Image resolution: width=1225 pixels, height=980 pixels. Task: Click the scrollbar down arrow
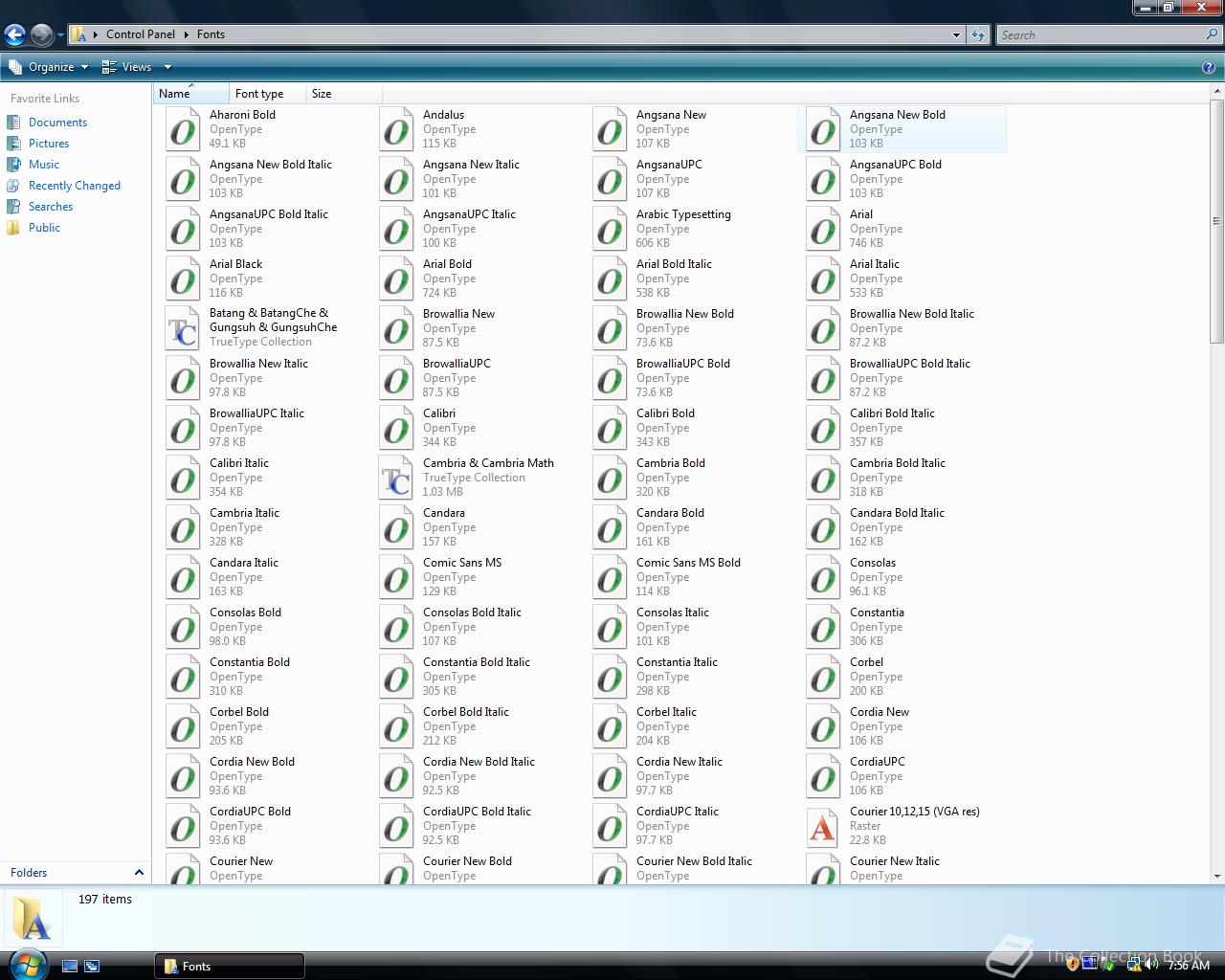[1216, 876]
